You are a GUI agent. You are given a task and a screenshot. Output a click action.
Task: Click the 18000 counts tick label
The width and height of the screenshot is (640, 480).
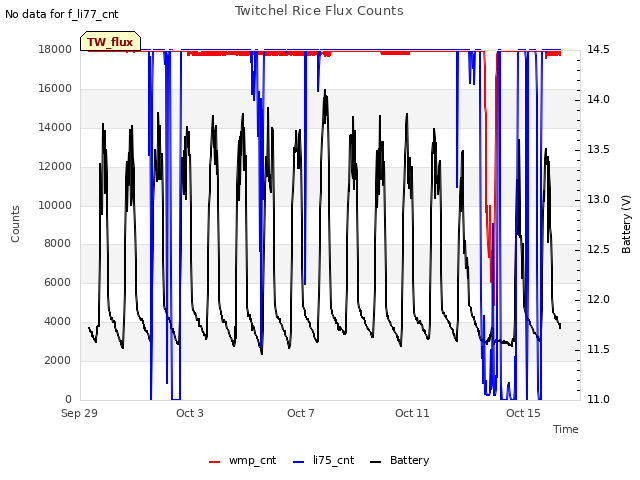[55, 49]
